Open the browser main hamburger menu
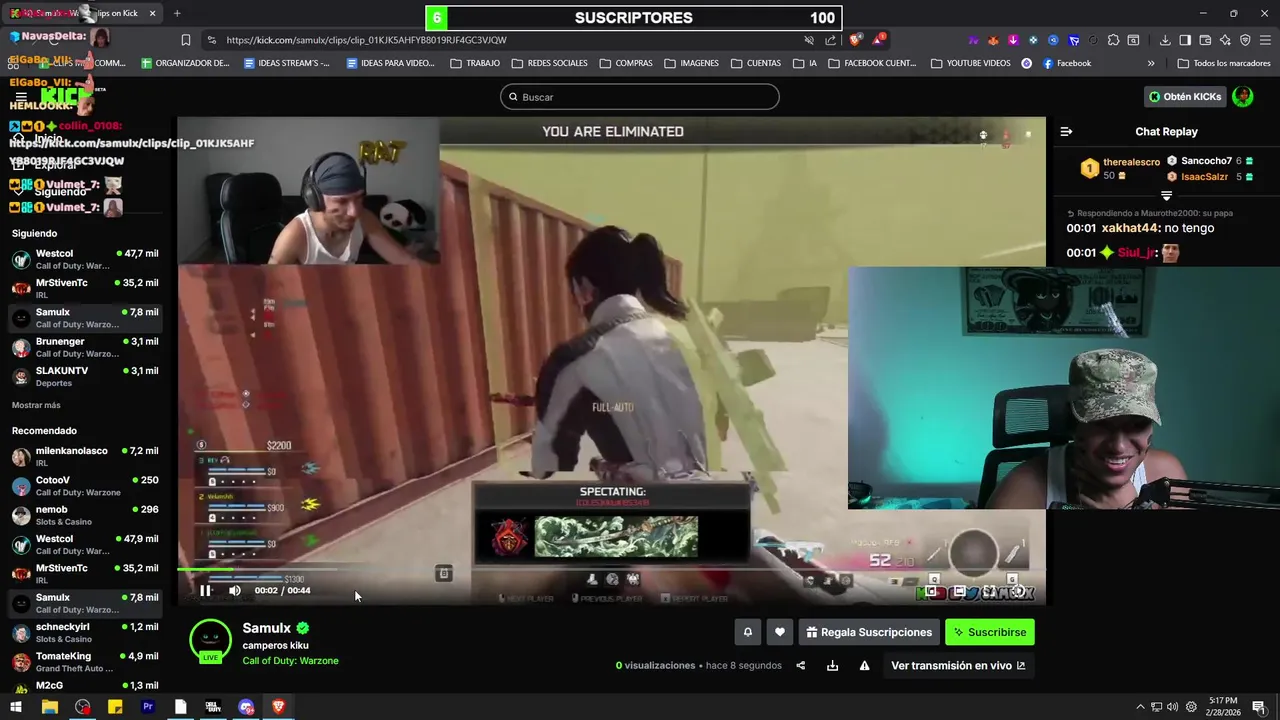This screenshot has width=1280, height=720. pyautogui.click(x=1265, y=40)
